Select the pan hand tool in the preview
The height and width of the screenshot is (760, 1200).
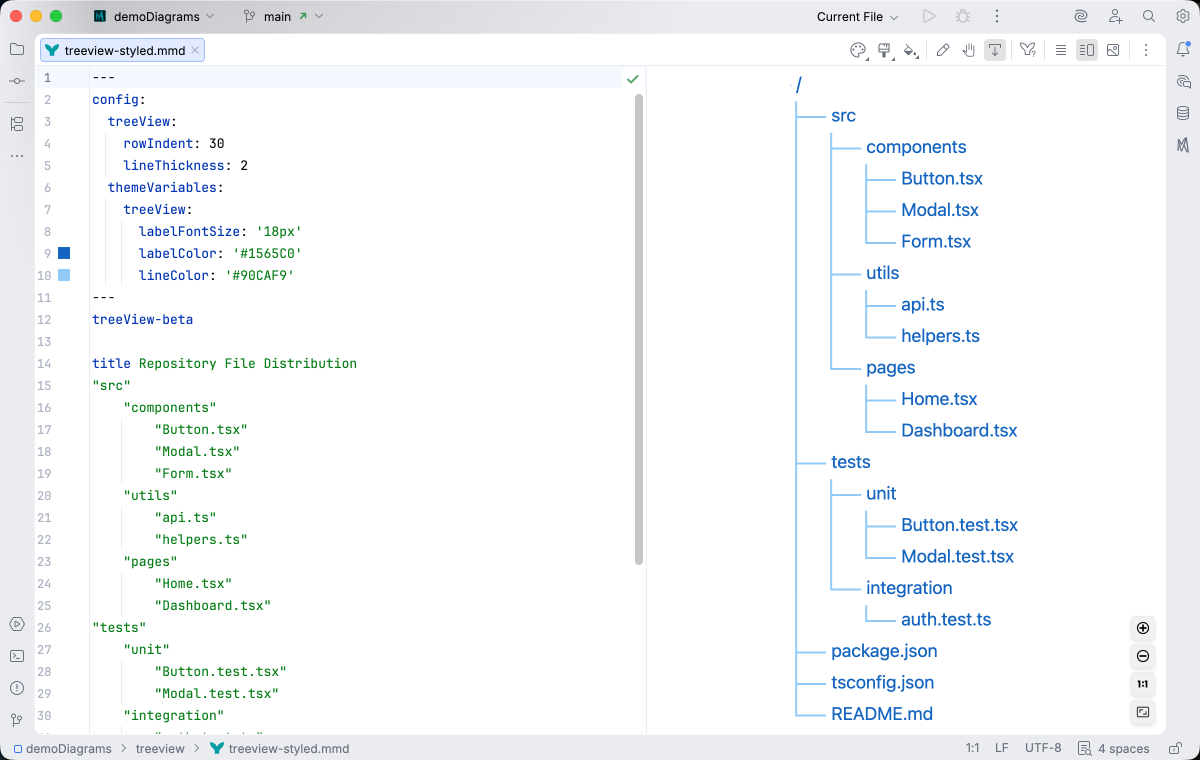[969, 50]
